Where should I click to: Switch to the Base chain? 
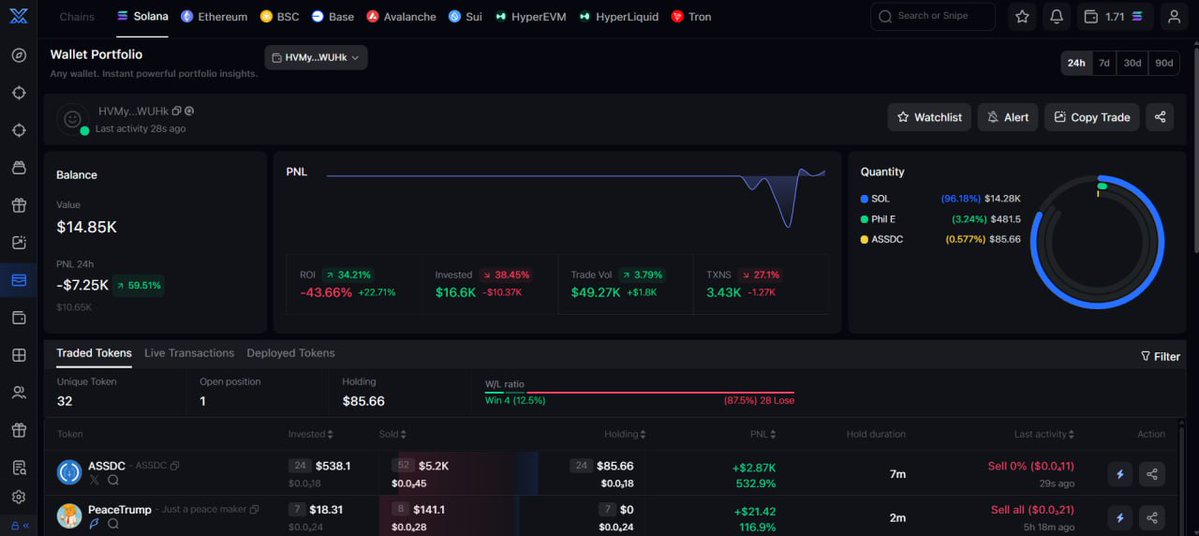333,16
